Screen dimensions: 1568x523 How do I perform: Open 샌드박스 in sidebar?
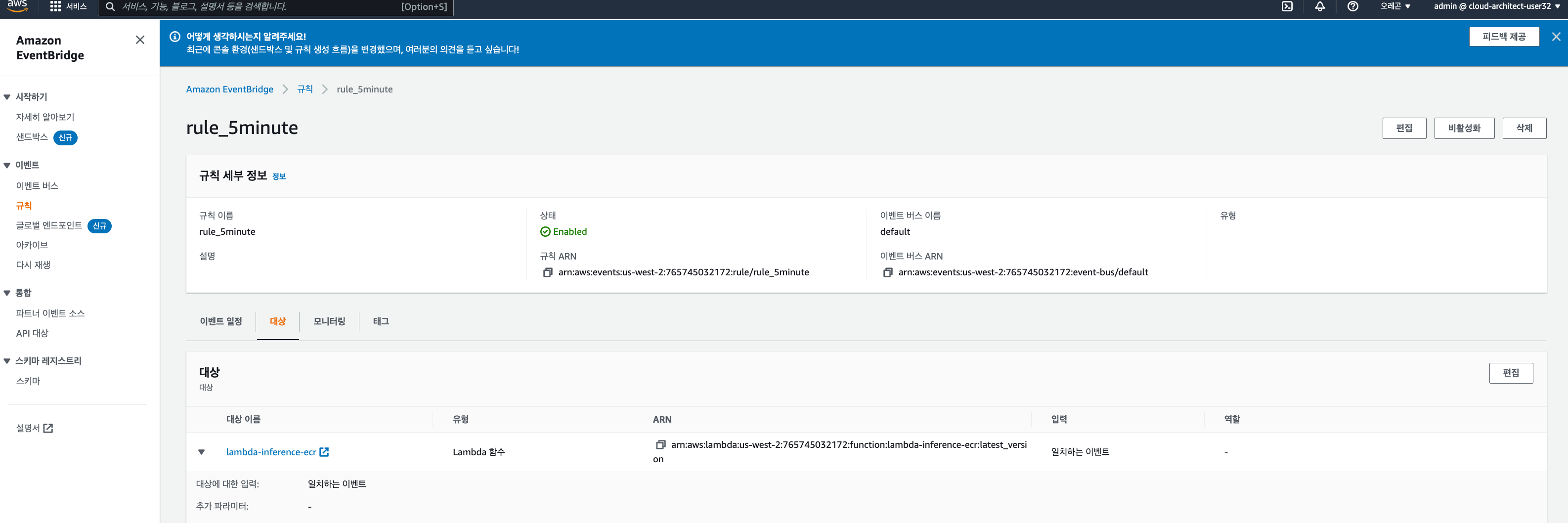[32, 137]
